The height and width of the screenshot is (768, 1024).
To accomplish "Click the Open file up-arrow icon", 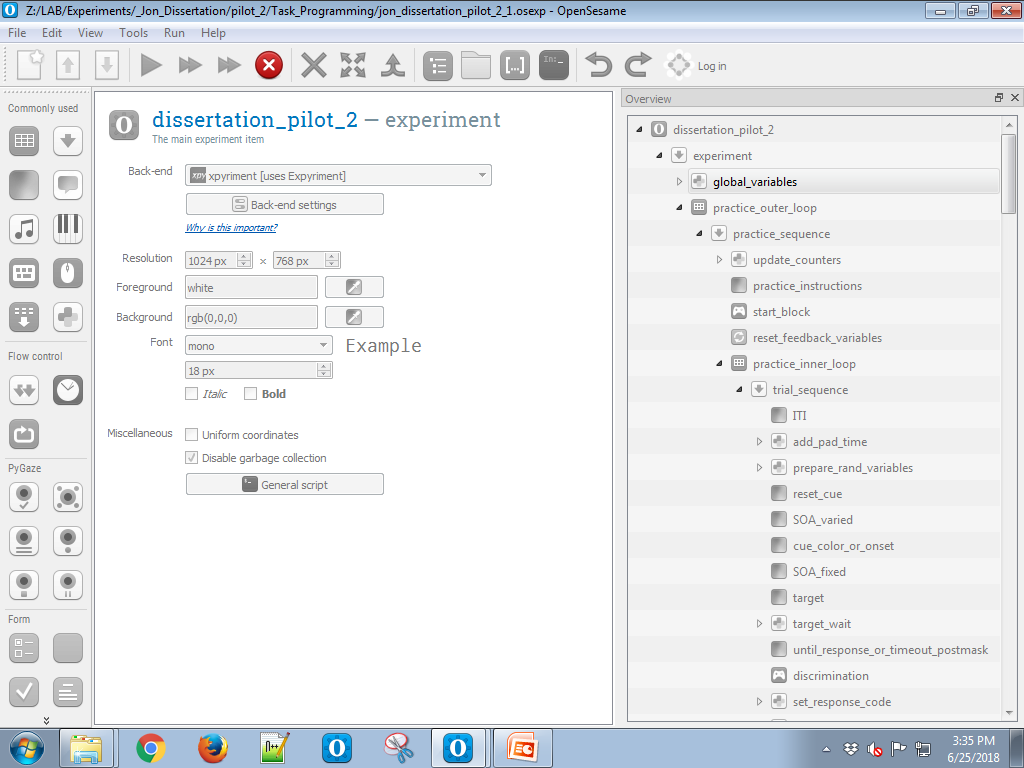I will coord(68,65).
